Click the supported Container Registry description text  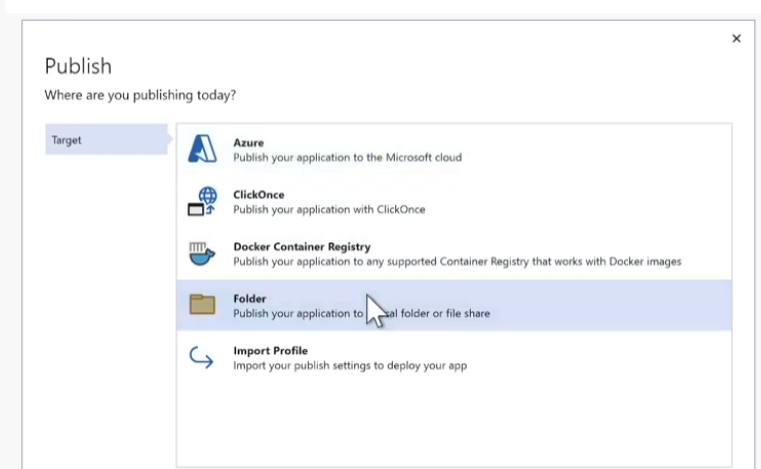tap(457, 261)
